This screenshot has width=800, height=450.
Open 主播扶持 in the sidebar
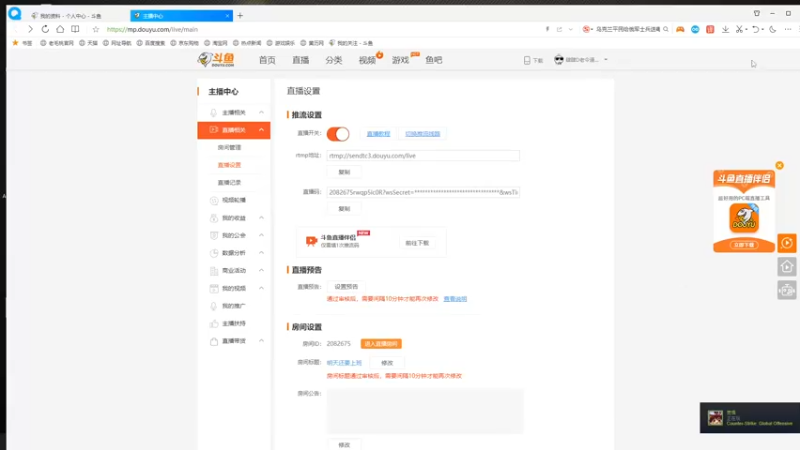(x=233, y=323)
